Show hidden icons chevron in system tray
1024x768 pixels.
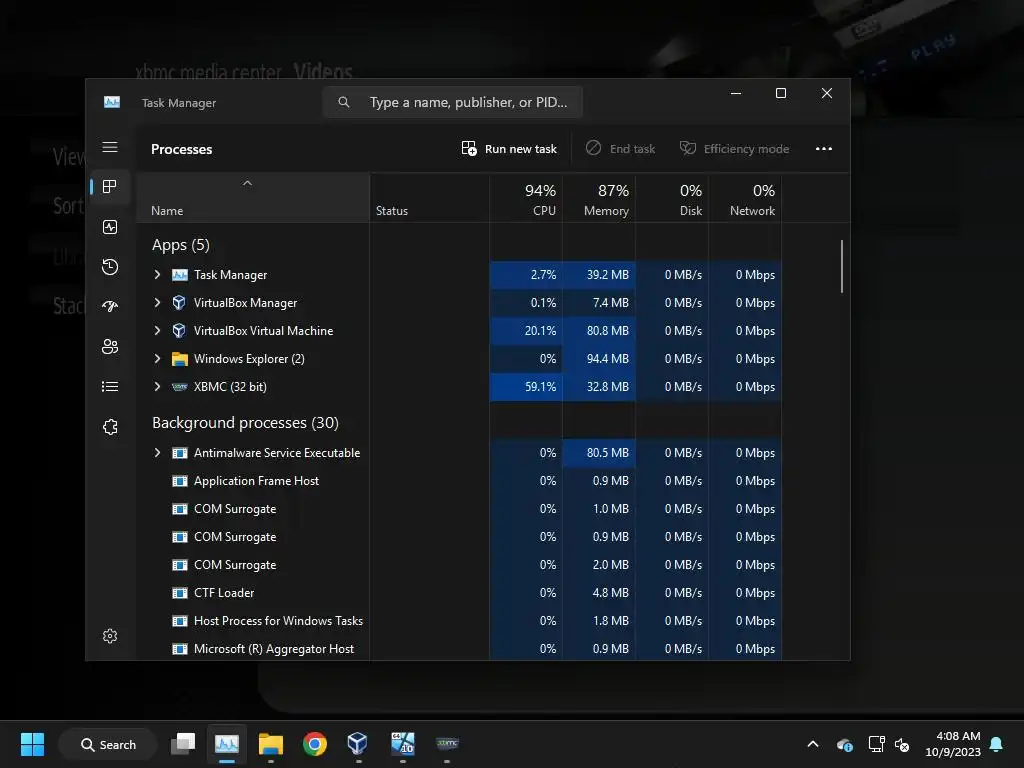(x=813, y=744)
